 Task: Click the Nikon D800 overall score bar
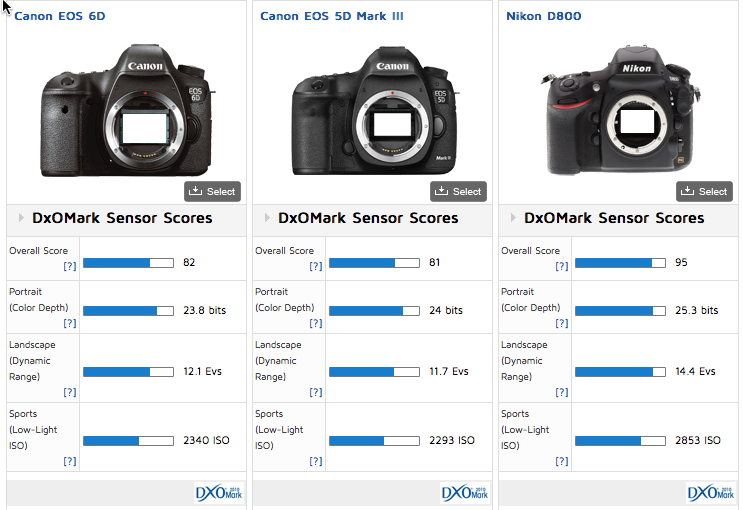620,263
